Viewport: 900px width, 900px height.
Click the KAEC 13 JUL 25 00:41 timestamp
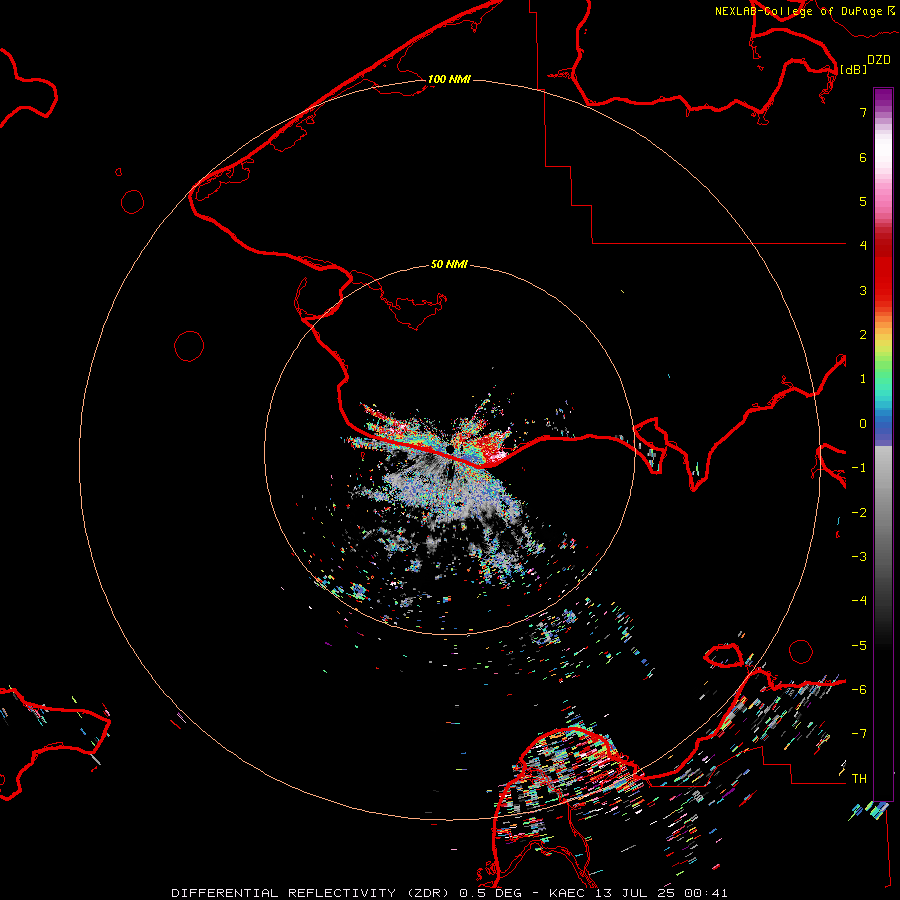[638, 893]
